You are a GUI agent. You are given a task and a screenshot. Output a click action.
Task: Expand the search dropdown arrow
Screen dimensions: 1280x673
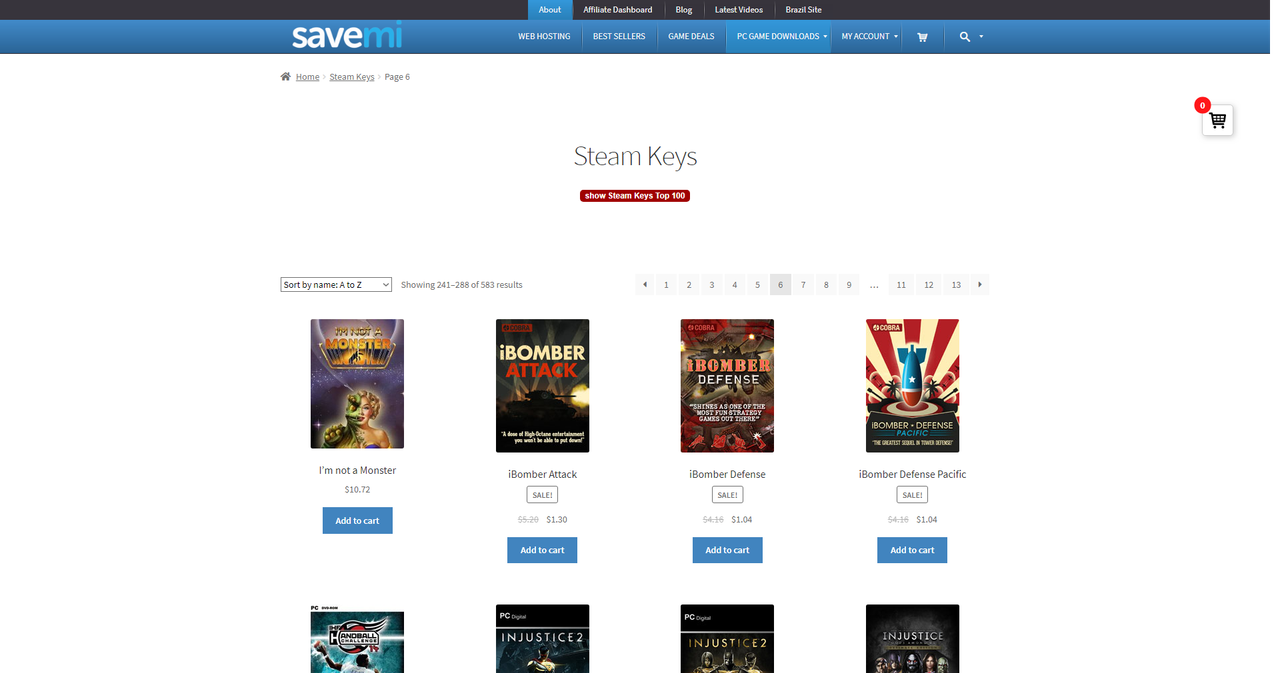(x=981, y=37)
